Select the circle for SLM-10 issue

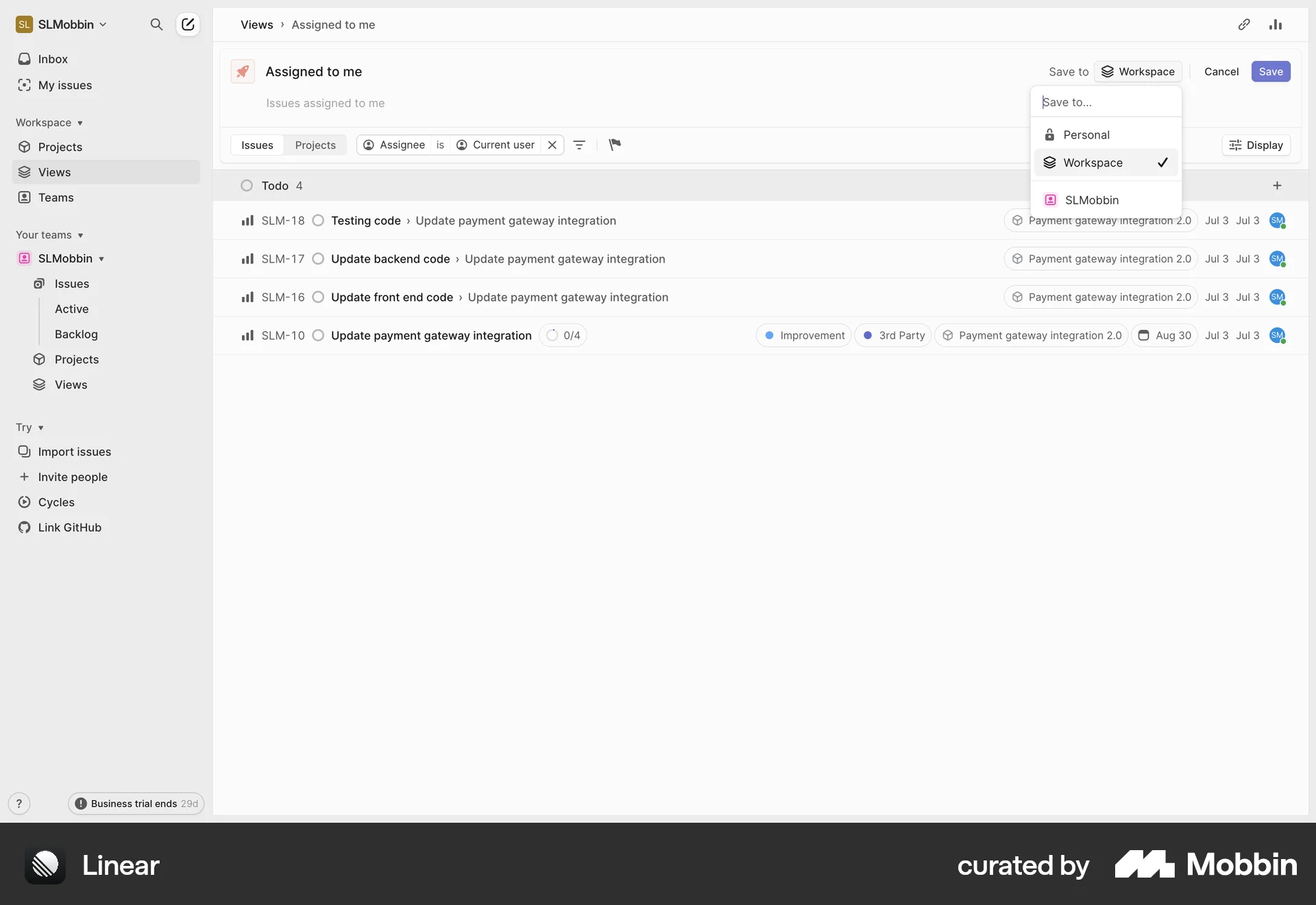click(317, 335)
